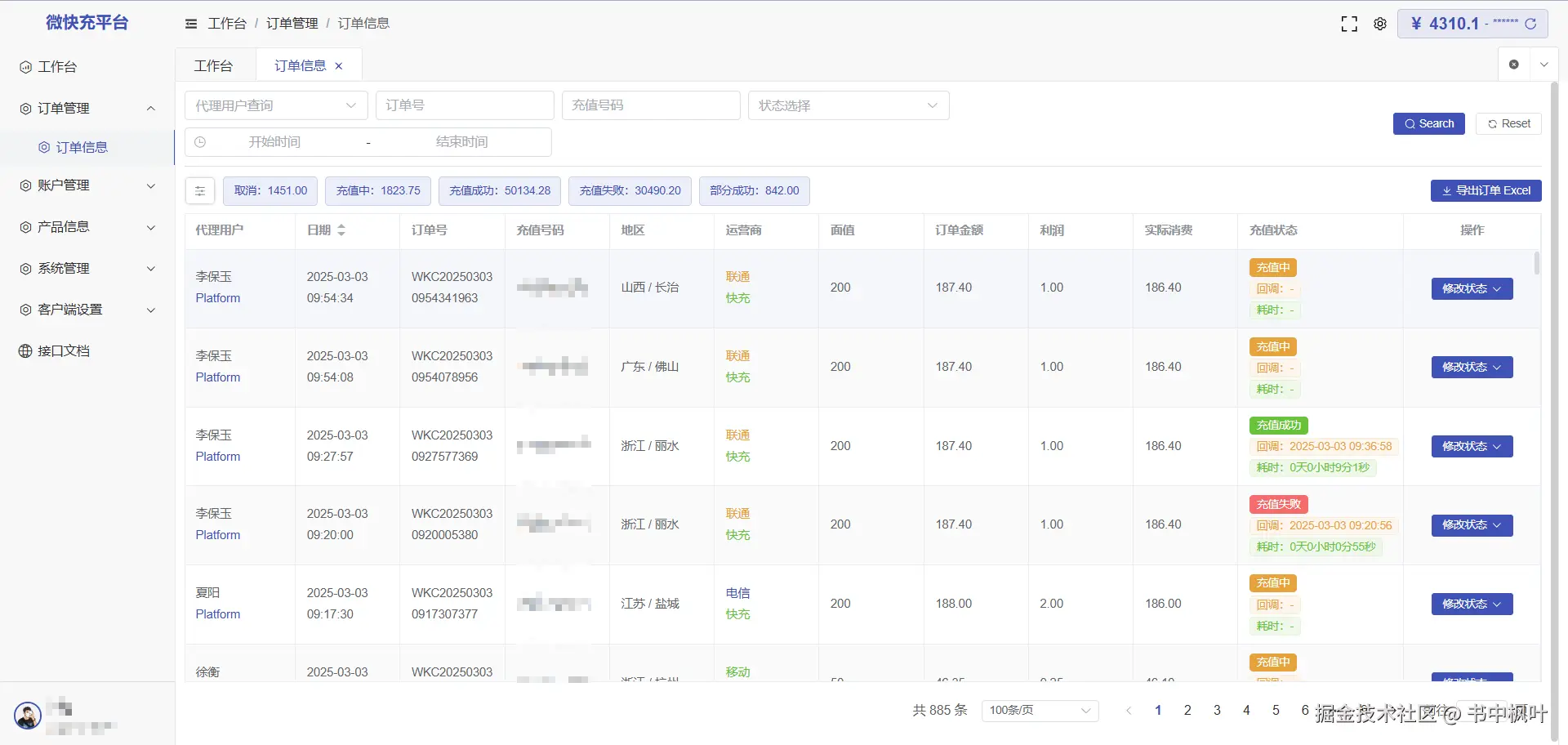
Task: Open Platform link for the 09:54:08 order
Action: (x=218, y=377)
